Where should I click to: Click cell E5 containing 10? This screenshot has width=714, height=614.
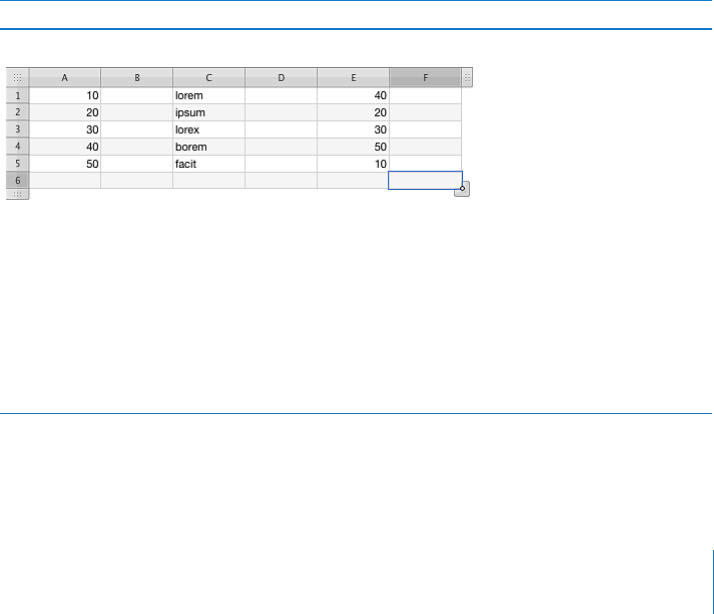(x=353, y=164)
